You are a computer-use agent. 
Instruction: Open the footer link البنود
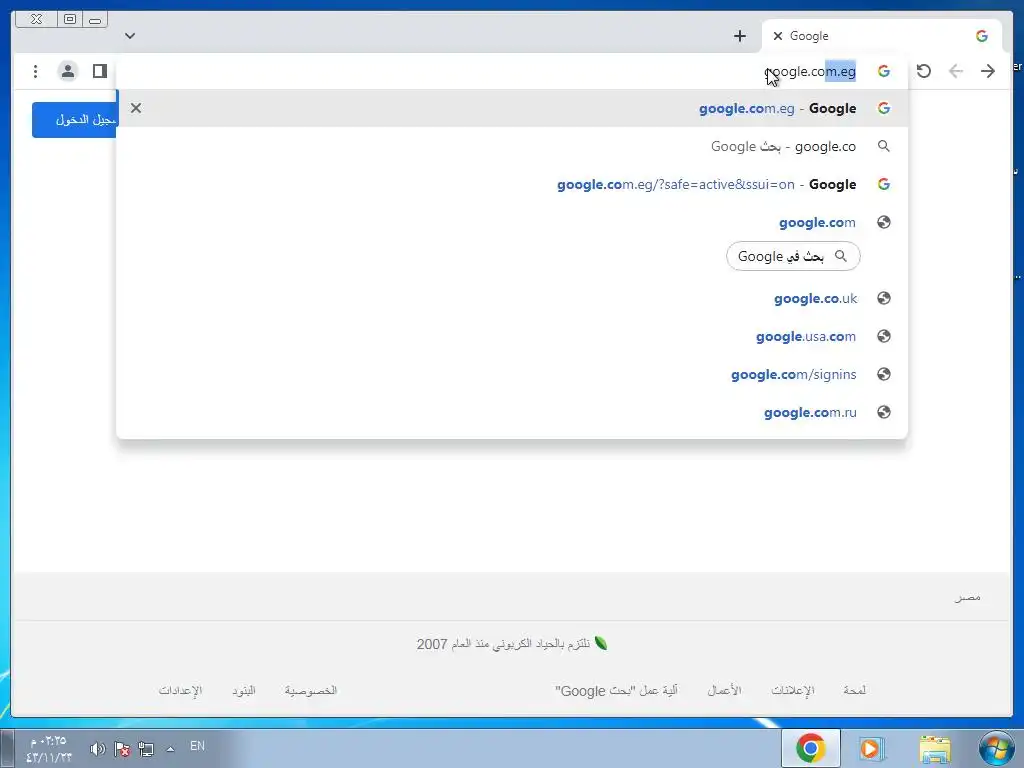244,690
